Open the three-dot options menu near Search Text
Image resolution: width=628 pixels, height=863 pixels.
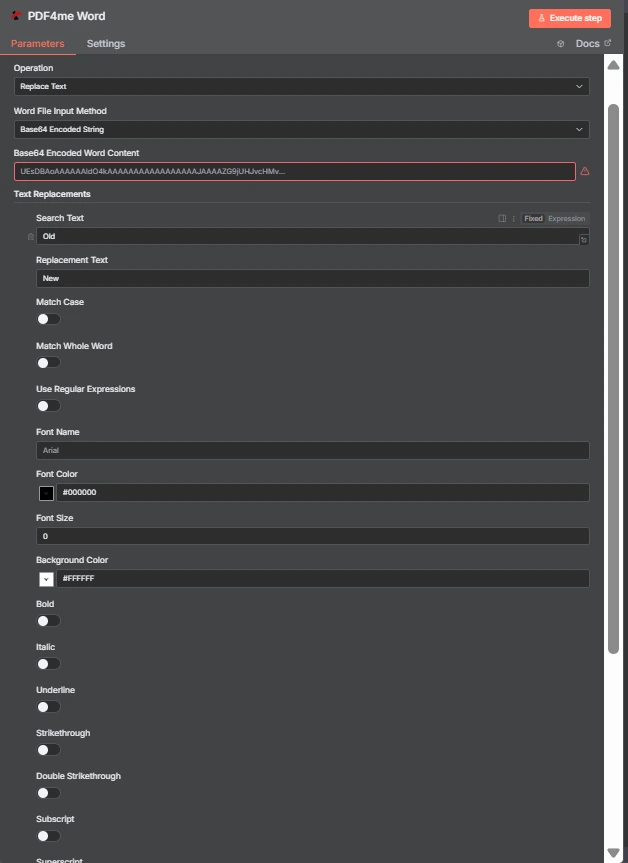pyautogui.click(x=514, y=219)
